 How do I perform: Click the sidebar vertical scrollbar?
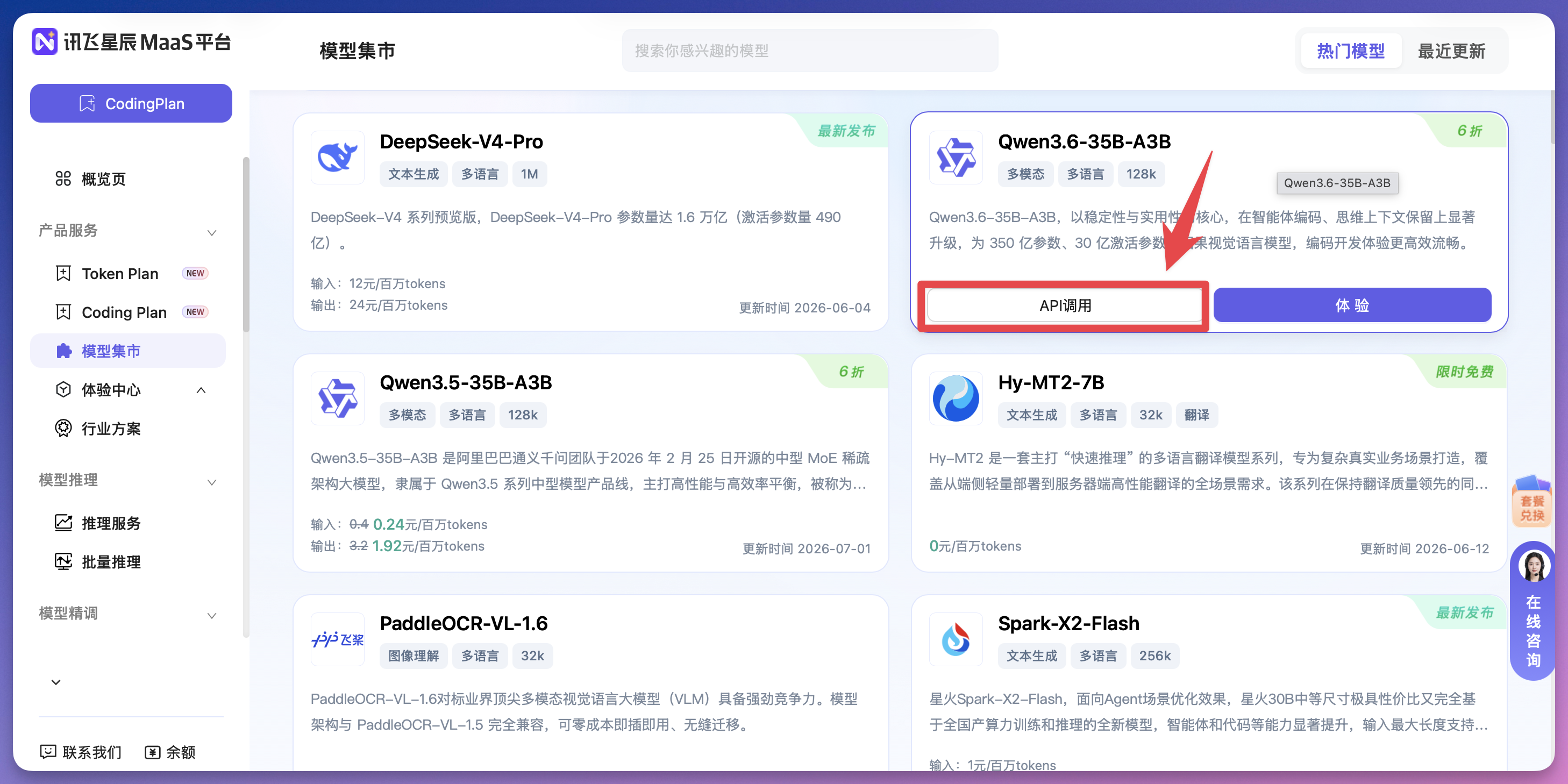point(246,244)
